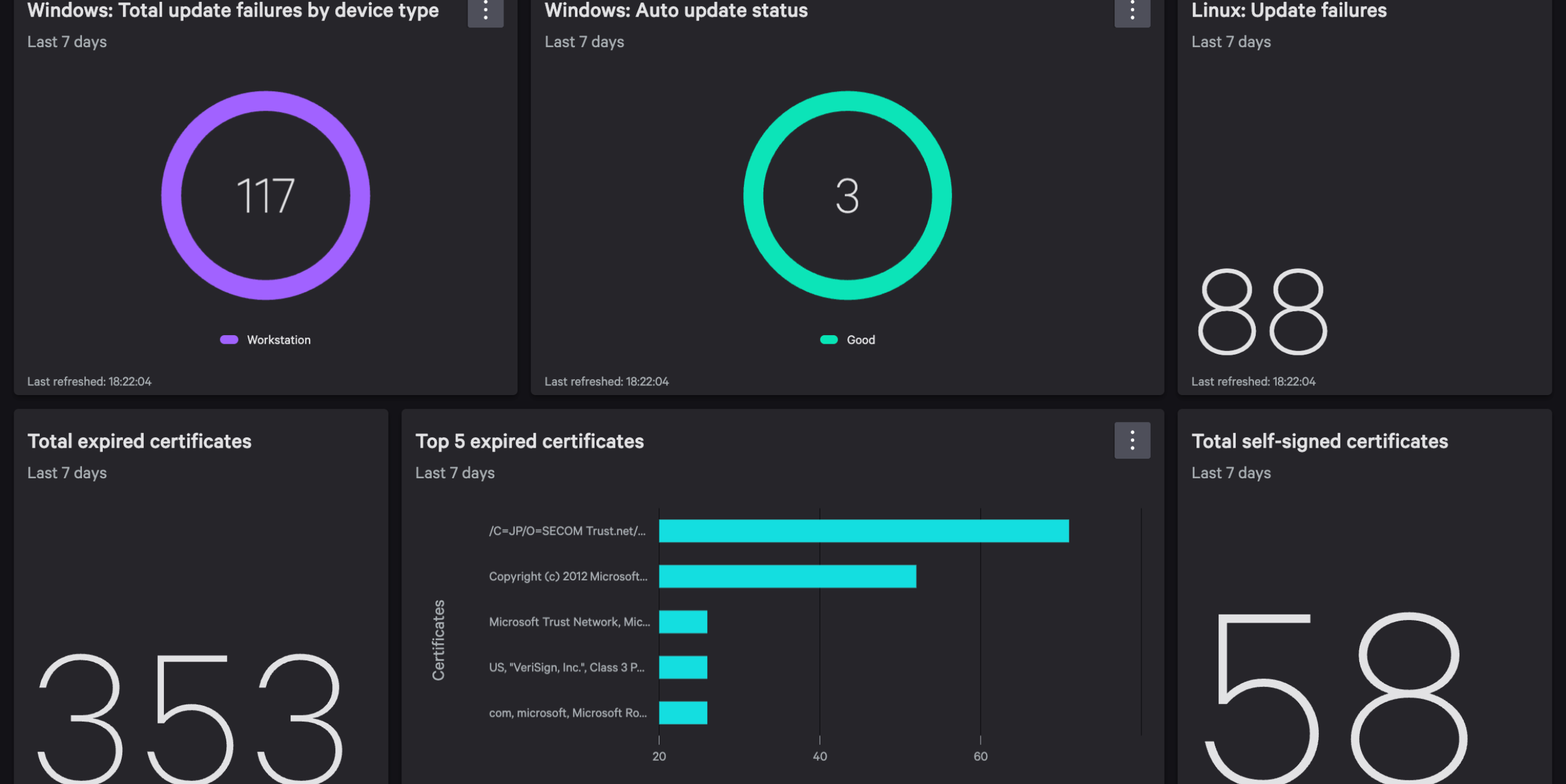The image size is (1566, 784).
Task: Click the 117 count inside the purple donut
Action: (x=265, y=196)
